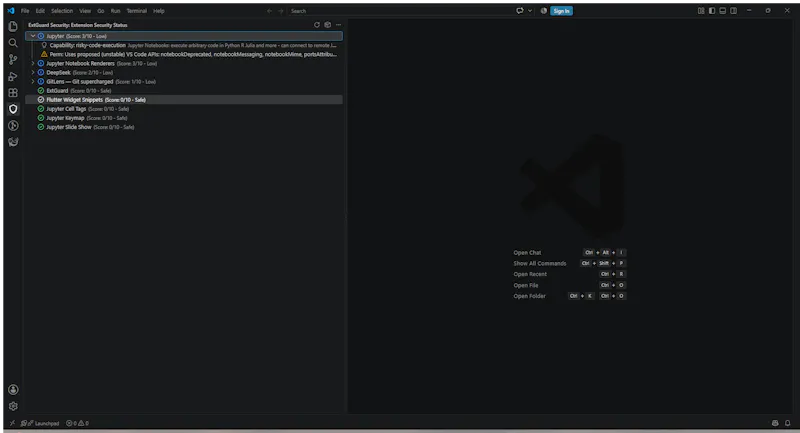Click the lightbulb icon on Capability row
The image size is (800, 433).
(44, 45)
